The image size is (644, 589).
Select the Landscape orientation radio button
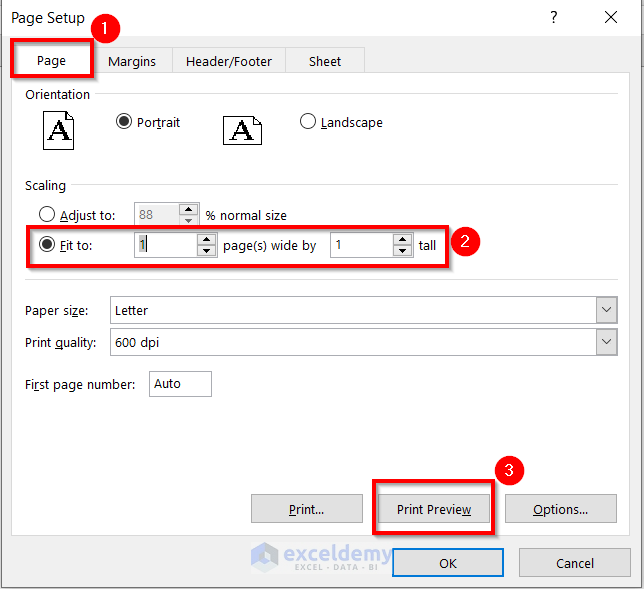pyautogui.click(x=308, y=122)
